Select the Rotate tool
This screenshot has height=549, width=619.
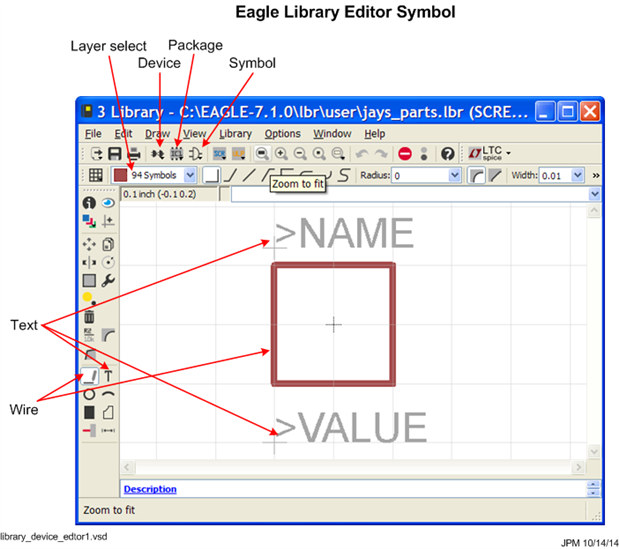(x=108, y=262)
